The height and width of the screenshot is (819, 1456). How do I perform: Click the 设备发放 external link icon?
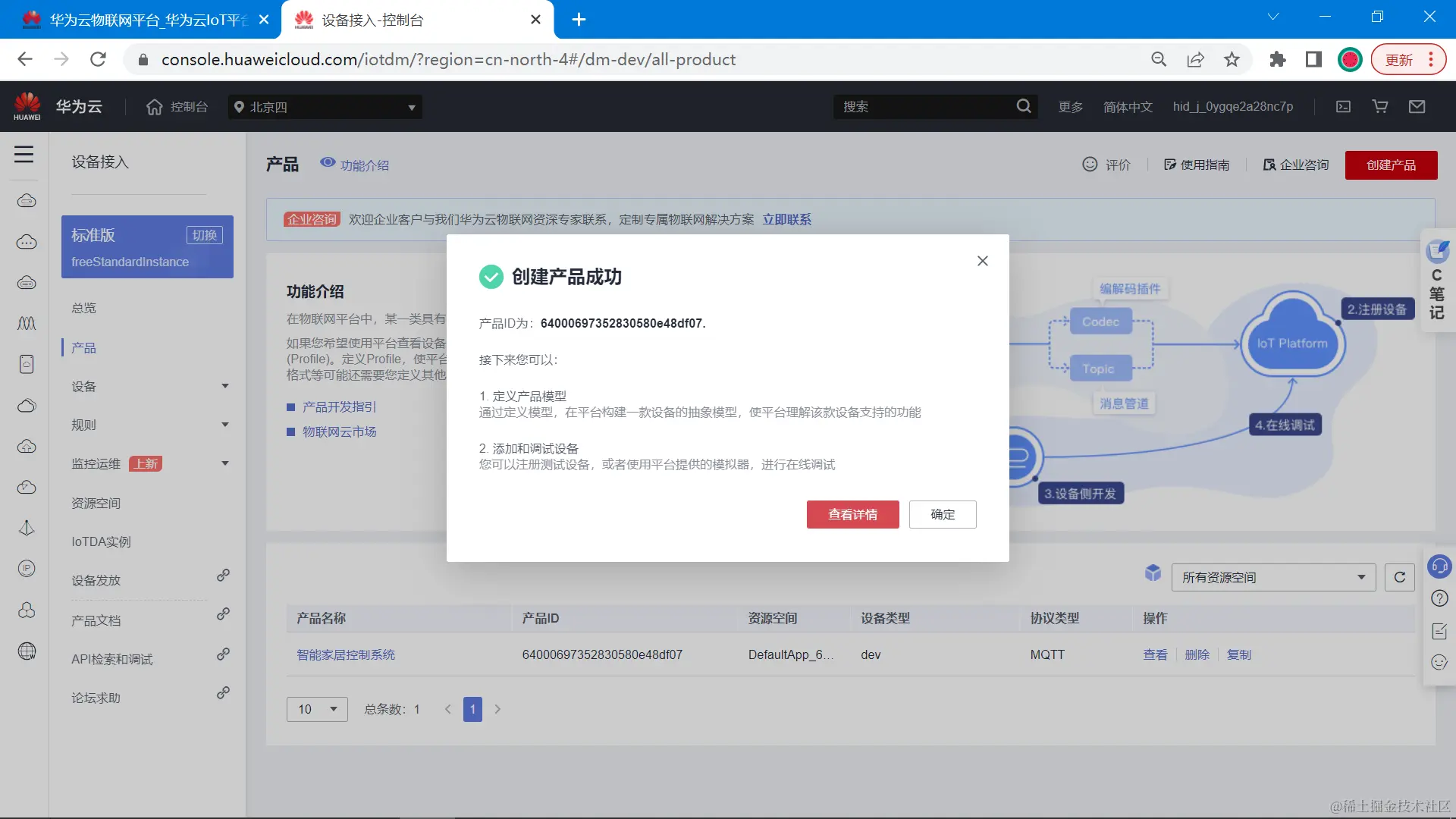pos(223,575)
